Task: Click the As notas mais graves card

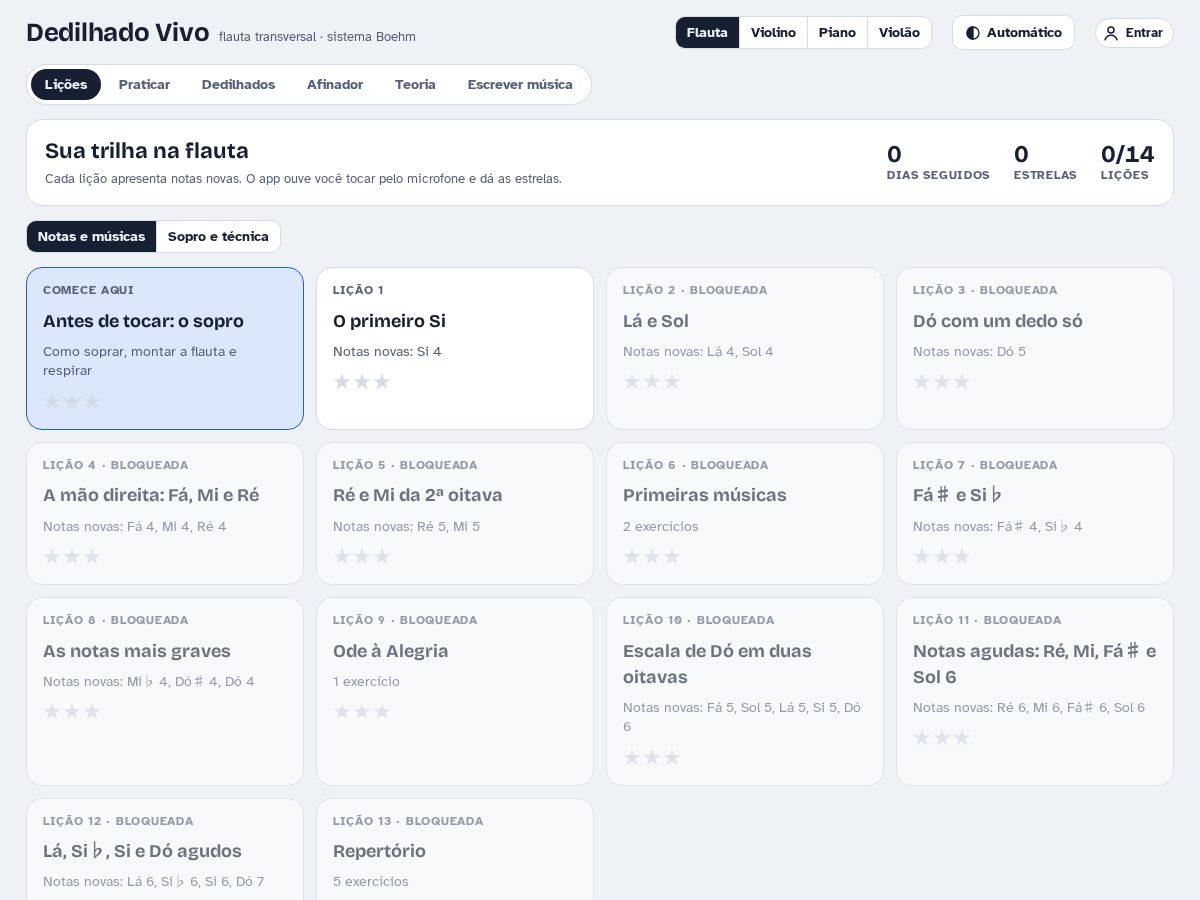Action: click(165, 691)
